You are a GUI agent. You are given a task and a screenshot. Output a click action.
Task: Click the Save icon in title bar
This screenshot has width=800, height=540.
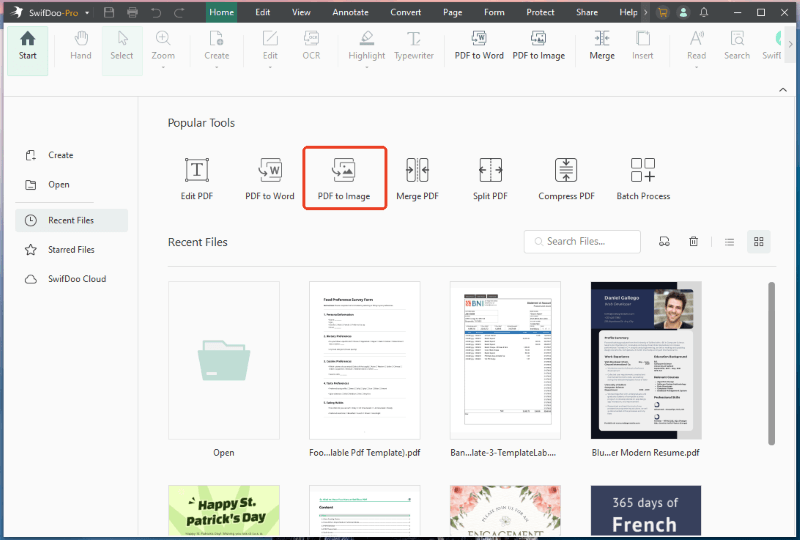109,12
